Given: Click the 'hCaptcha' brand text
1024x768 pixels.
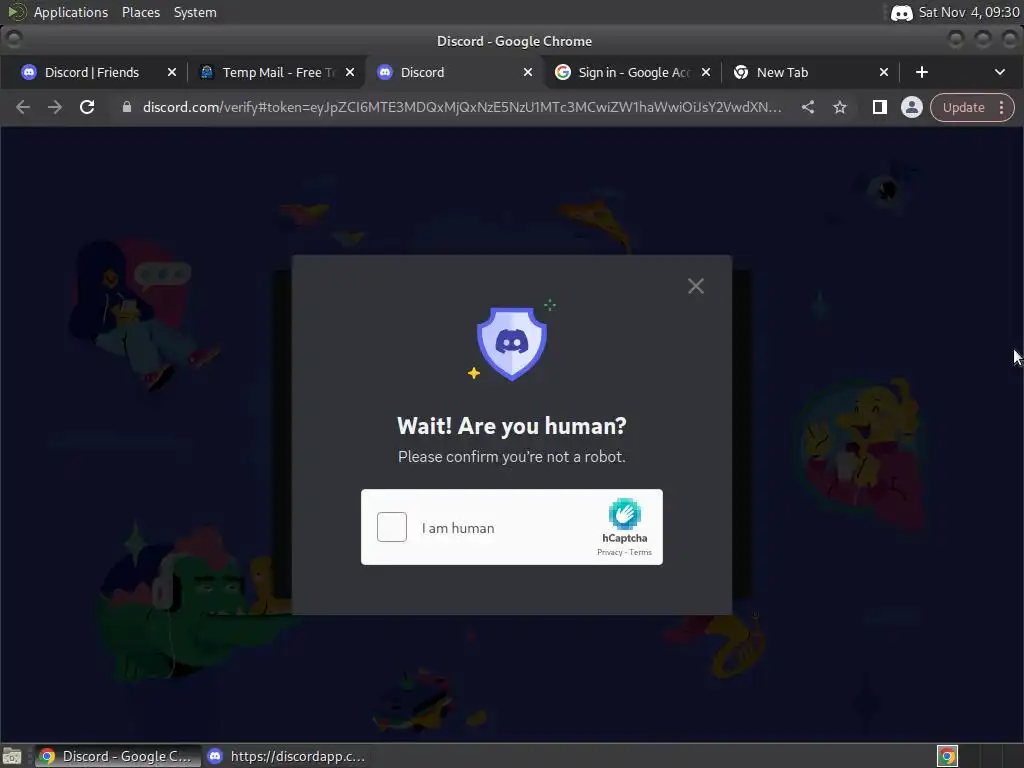Looking at the screenshot, I should click(624, 538).
